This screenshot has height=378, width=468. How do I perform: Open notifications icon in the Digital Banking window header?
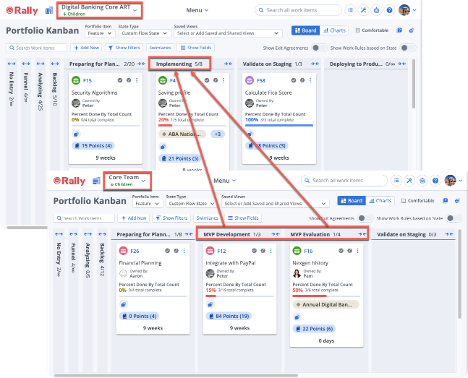(376, 10)
